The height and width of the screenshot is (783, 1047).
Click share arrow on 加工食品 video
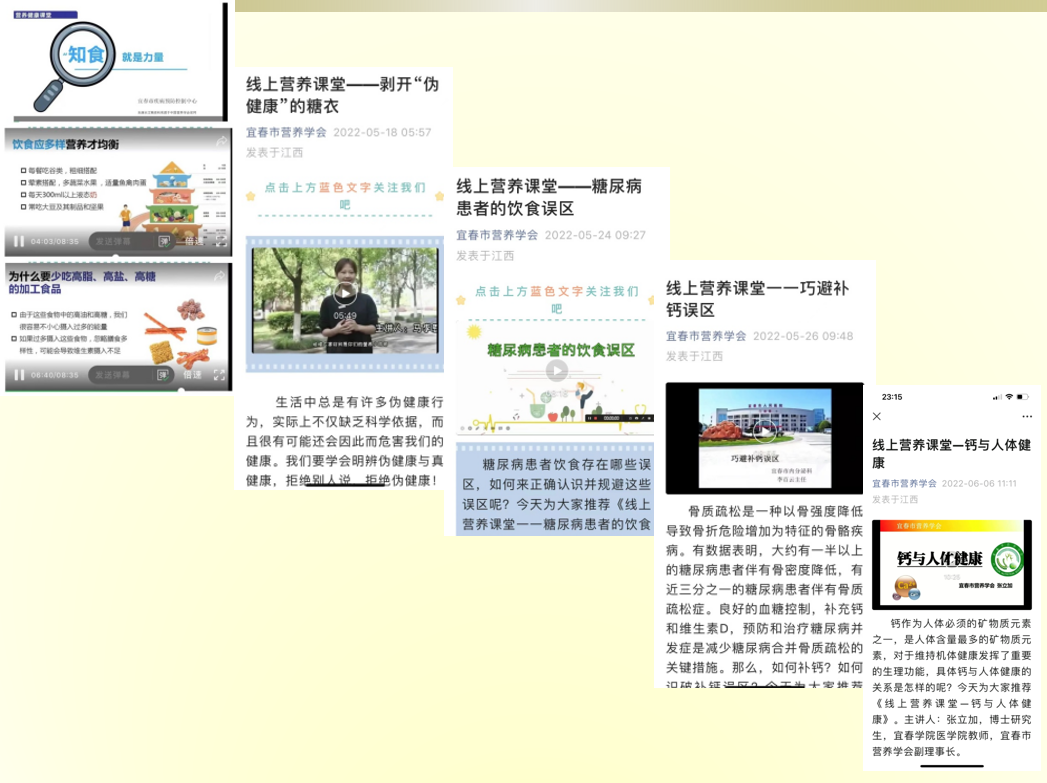[x=220, y=276]
